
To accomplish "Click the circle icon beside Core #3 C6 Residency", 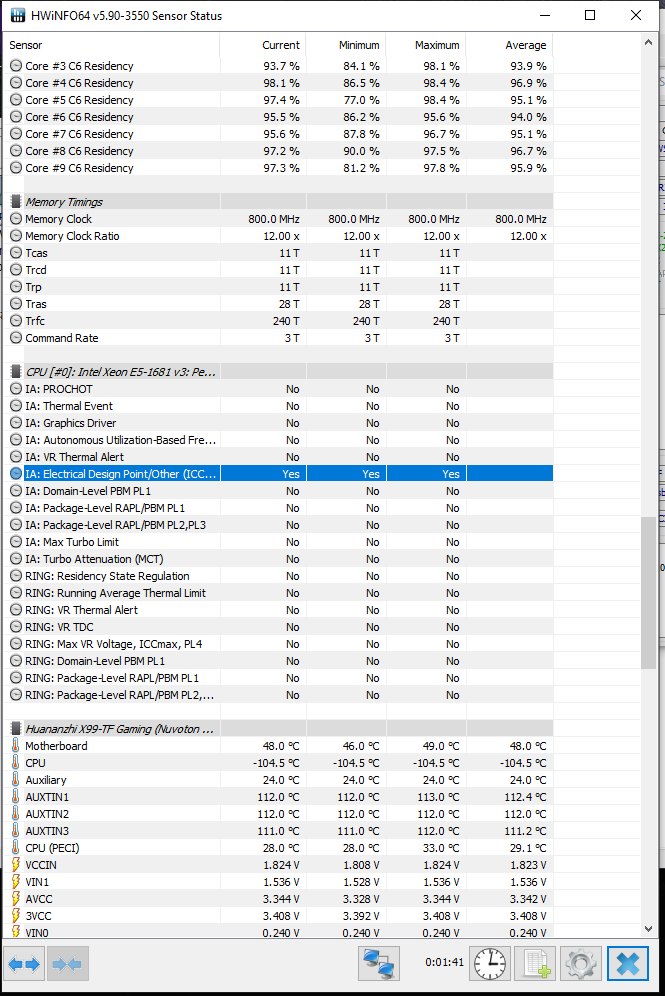I will [x=16, y=65].
